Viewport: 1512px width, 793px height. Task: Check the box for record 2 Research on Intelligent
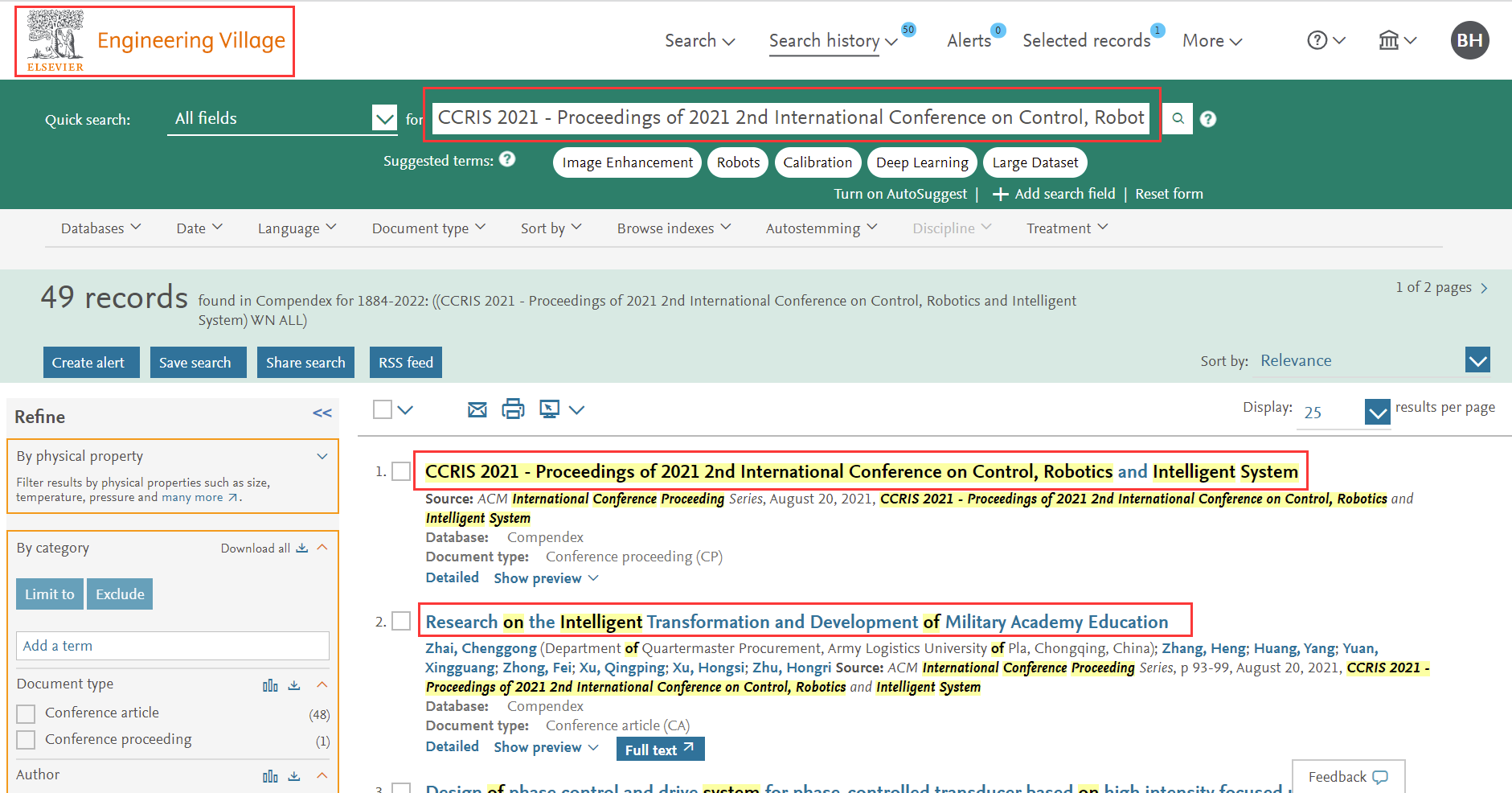click(401, 621)
